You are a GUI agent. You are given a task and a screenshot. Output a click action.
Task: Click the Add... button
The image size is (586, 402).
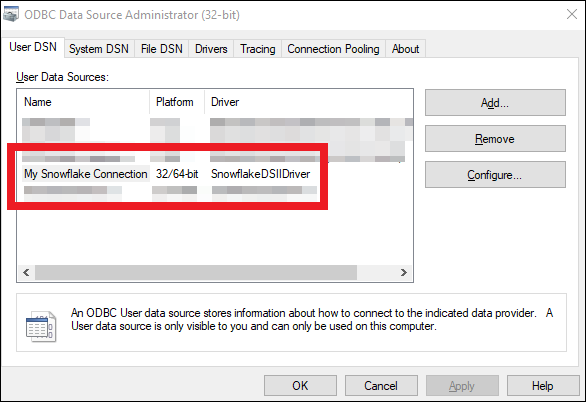coord(495,103)
